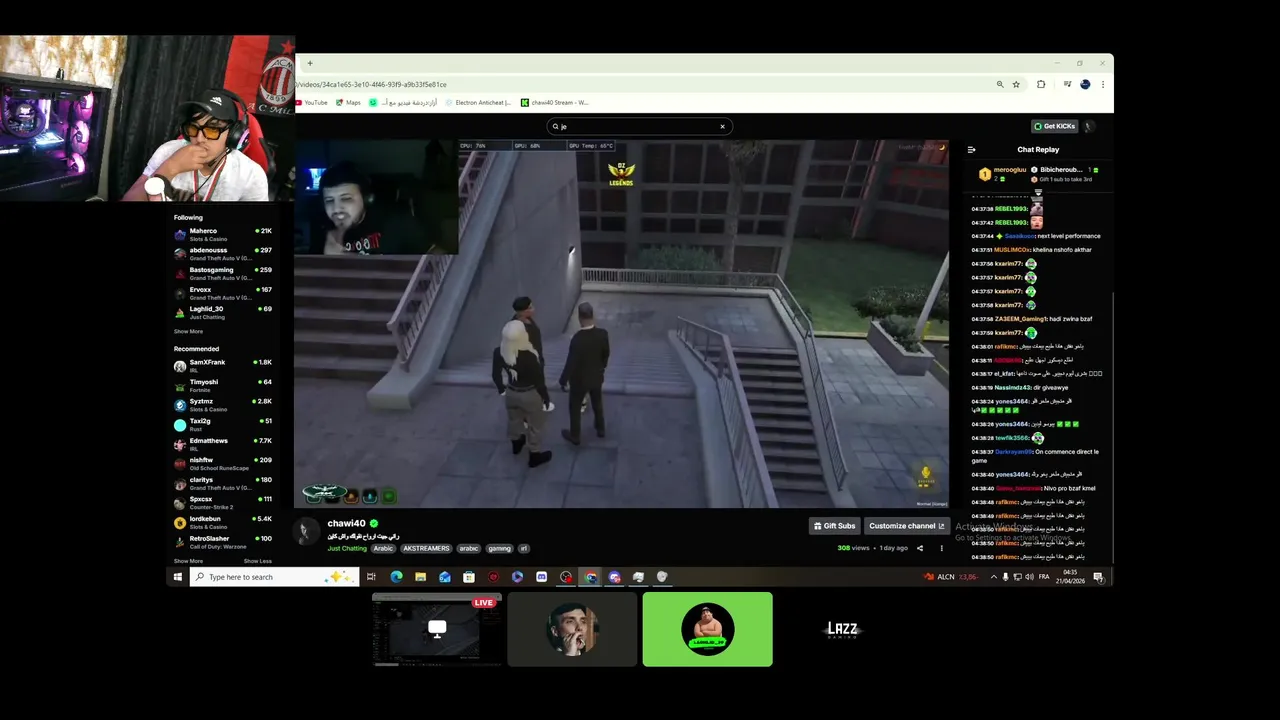Open the notification center icon
The image size is (1280, 720).
(x=1098, y=577)
